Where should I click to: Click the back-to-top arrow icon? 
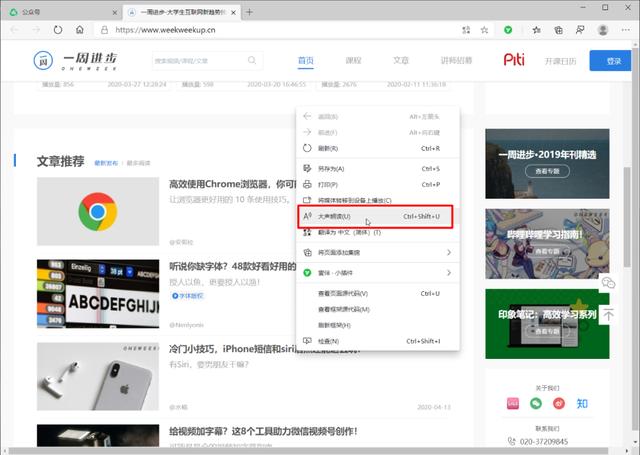[x=608, y=315]
